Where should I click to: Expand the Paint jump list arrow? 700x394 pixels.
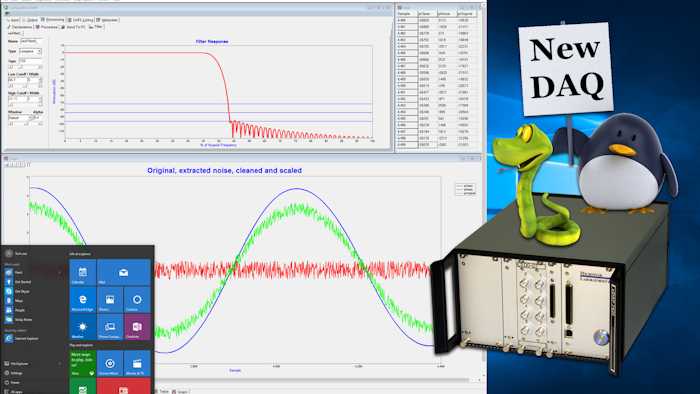pyautogui.click(x=59, y=272)
